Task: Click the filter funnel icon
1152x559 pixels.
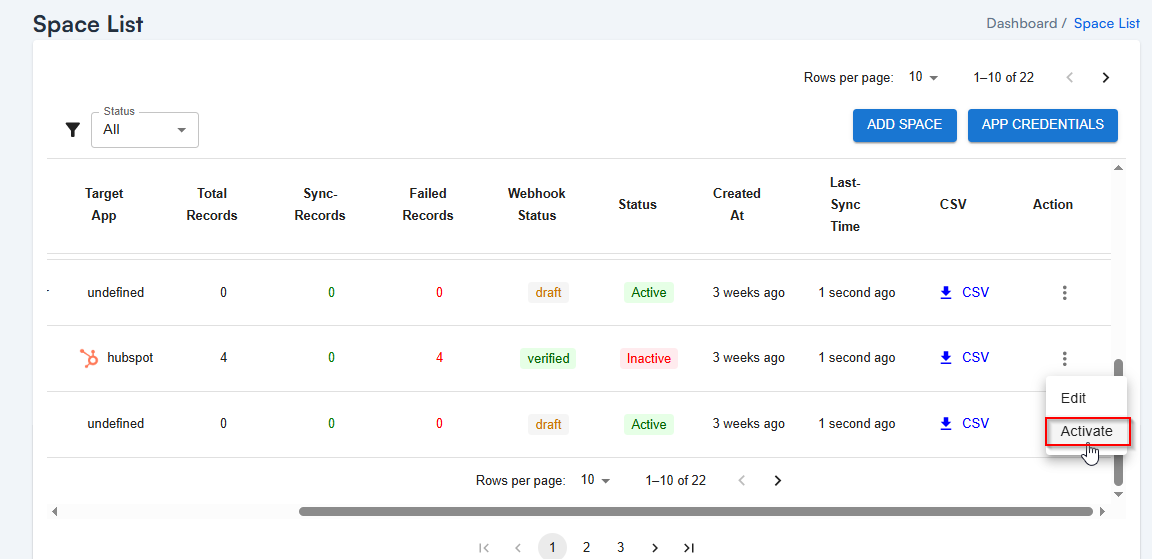Action: (x=72, y=130)
